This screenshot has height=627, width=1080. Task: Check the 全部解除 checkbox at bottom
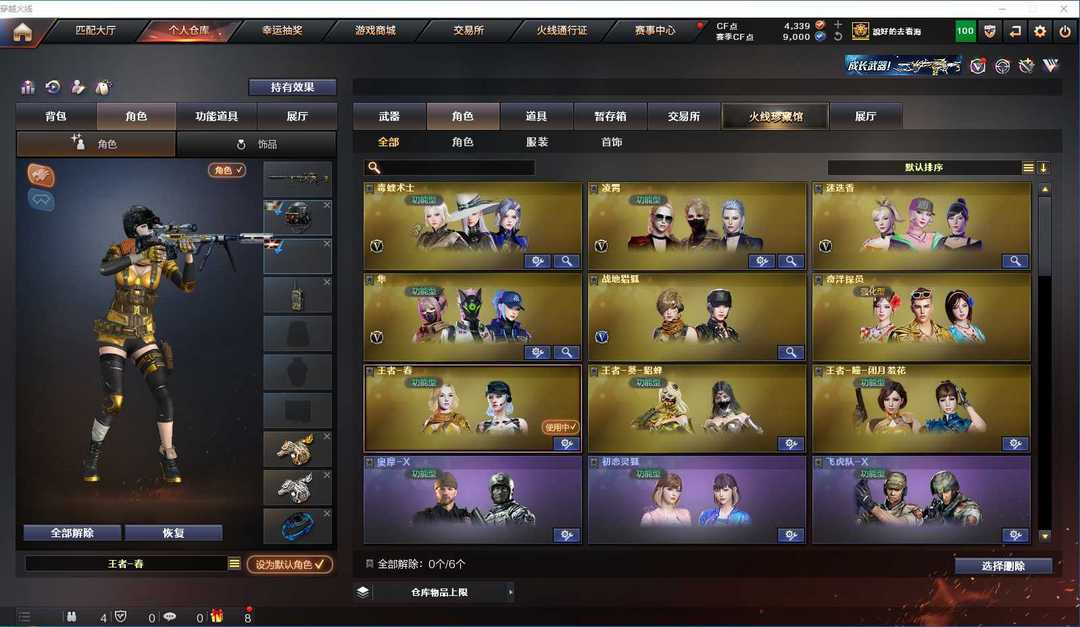click(369, 564)
